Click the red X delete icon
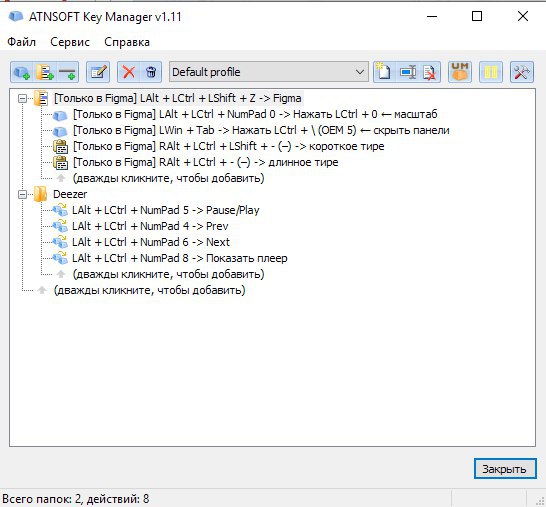Screen dimensions: 546x507 [x=128, y=72]
